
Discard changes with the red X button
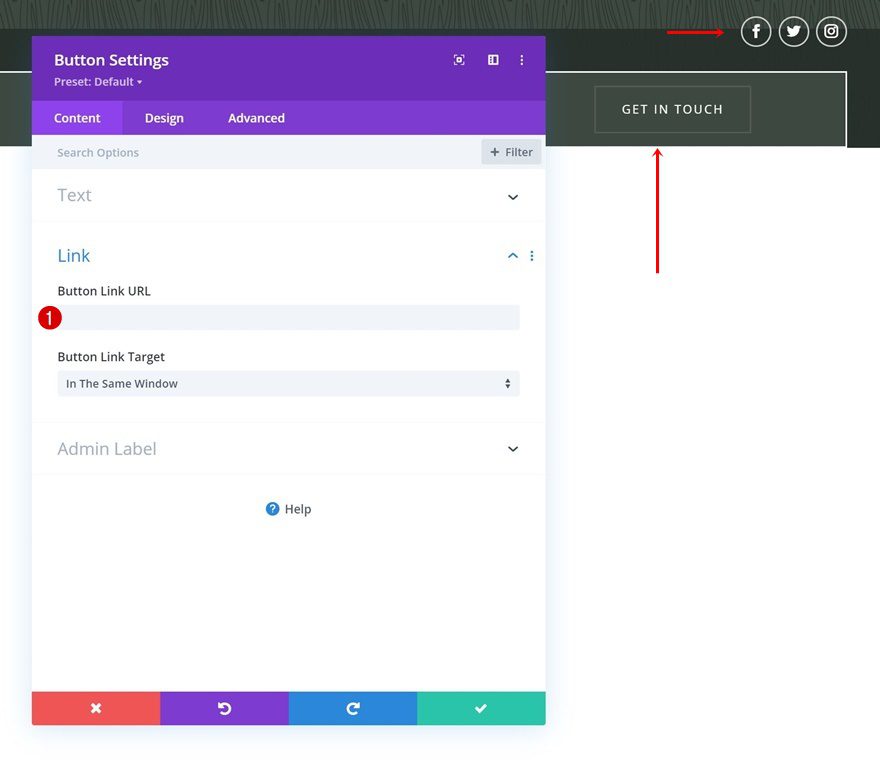point(96,708)
